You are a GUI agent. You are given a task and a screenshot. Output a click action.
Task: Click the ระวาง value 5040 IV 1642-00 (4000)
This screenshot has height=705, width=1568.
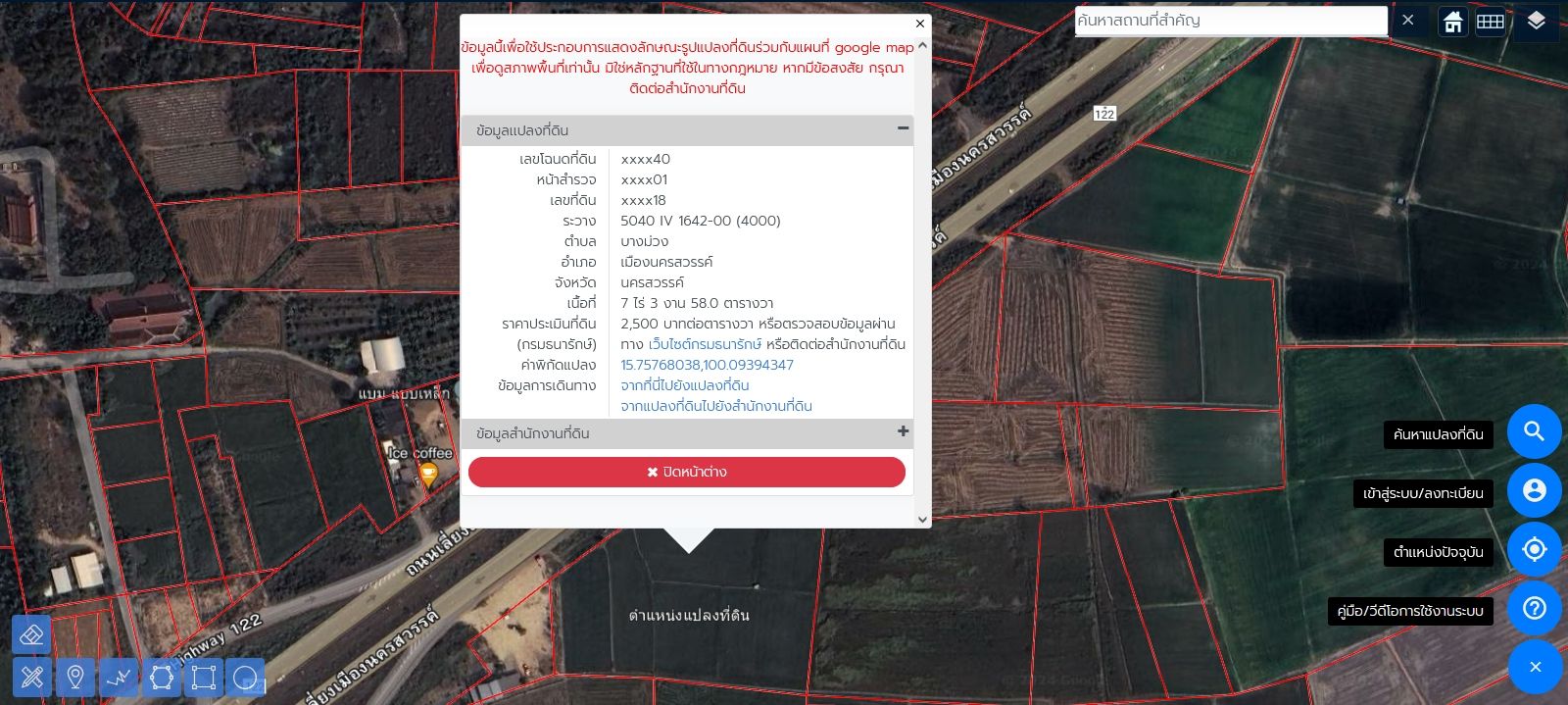click(701, 221)
